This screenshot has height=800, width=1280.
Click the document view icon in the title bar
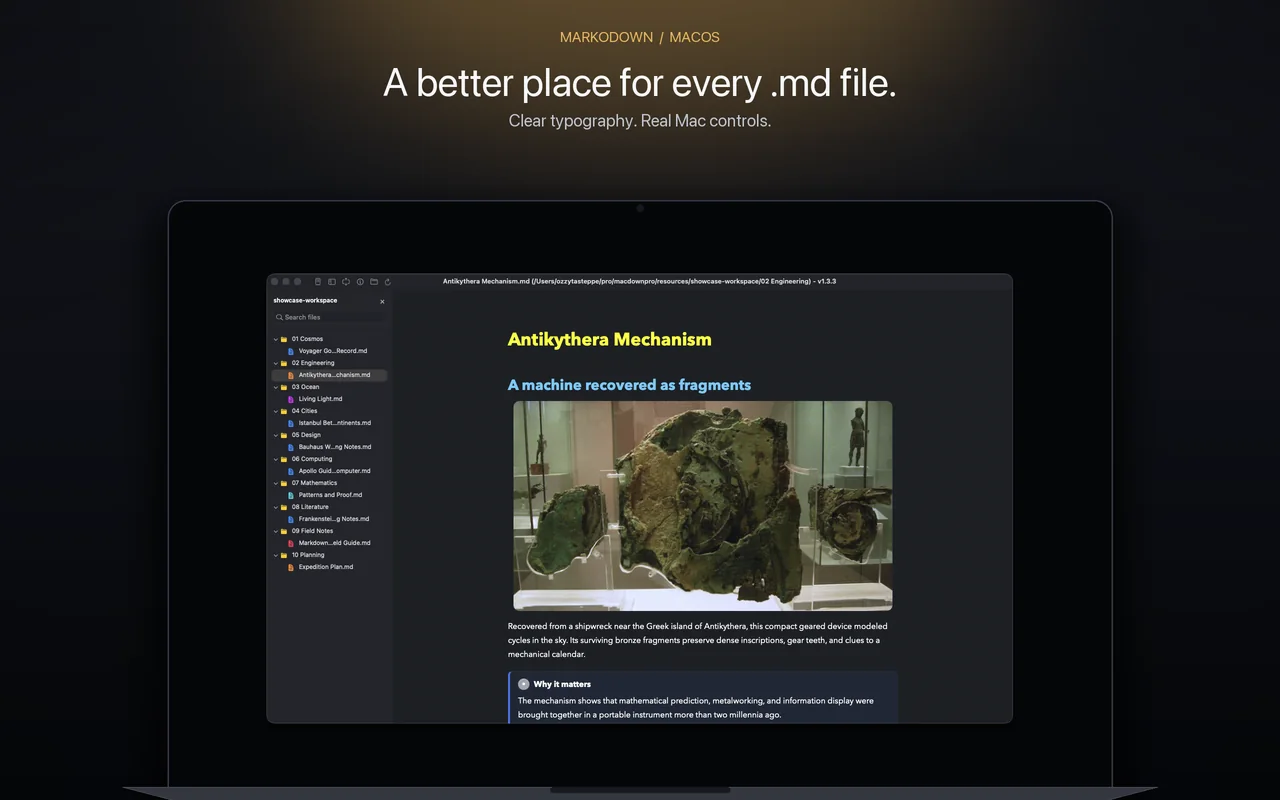point(318,282)
